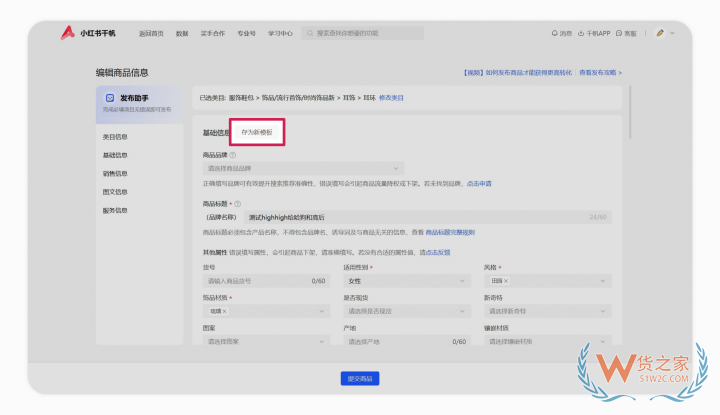The image size is (720, 415).
Task: Click the search magnifier icon
Action: (310, 33)
